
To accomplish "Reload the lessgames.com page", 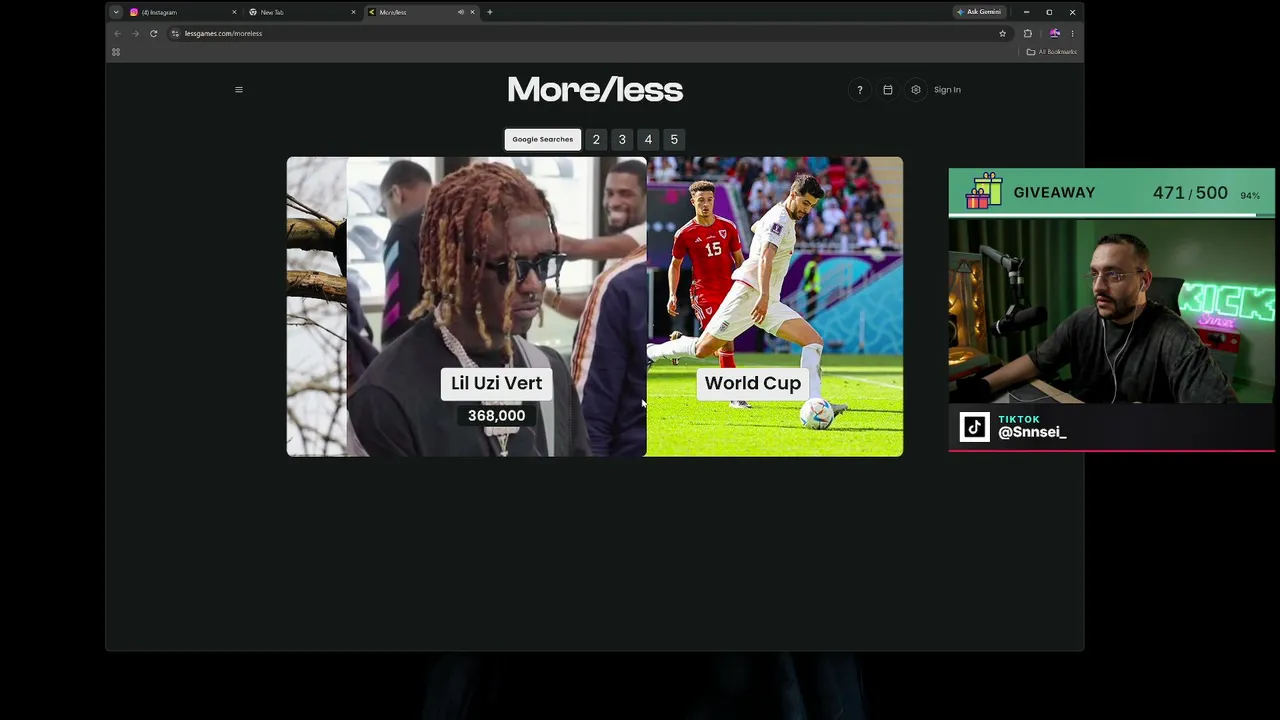I will click(x=153, y=33).
